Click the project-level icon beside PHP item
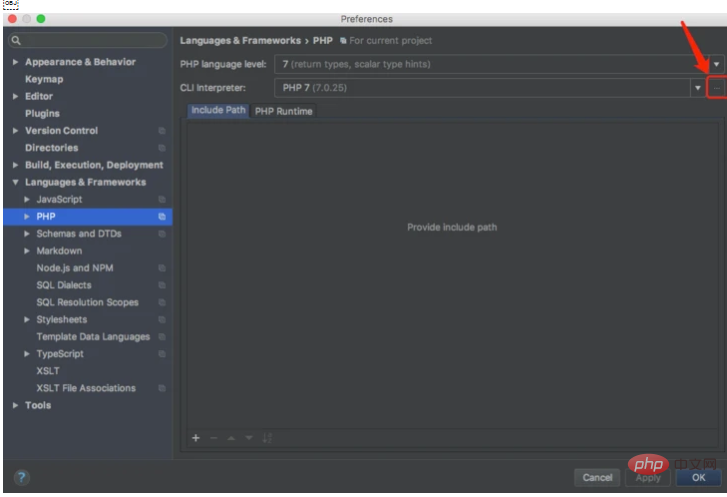727x497 pixels. (162, 216)
